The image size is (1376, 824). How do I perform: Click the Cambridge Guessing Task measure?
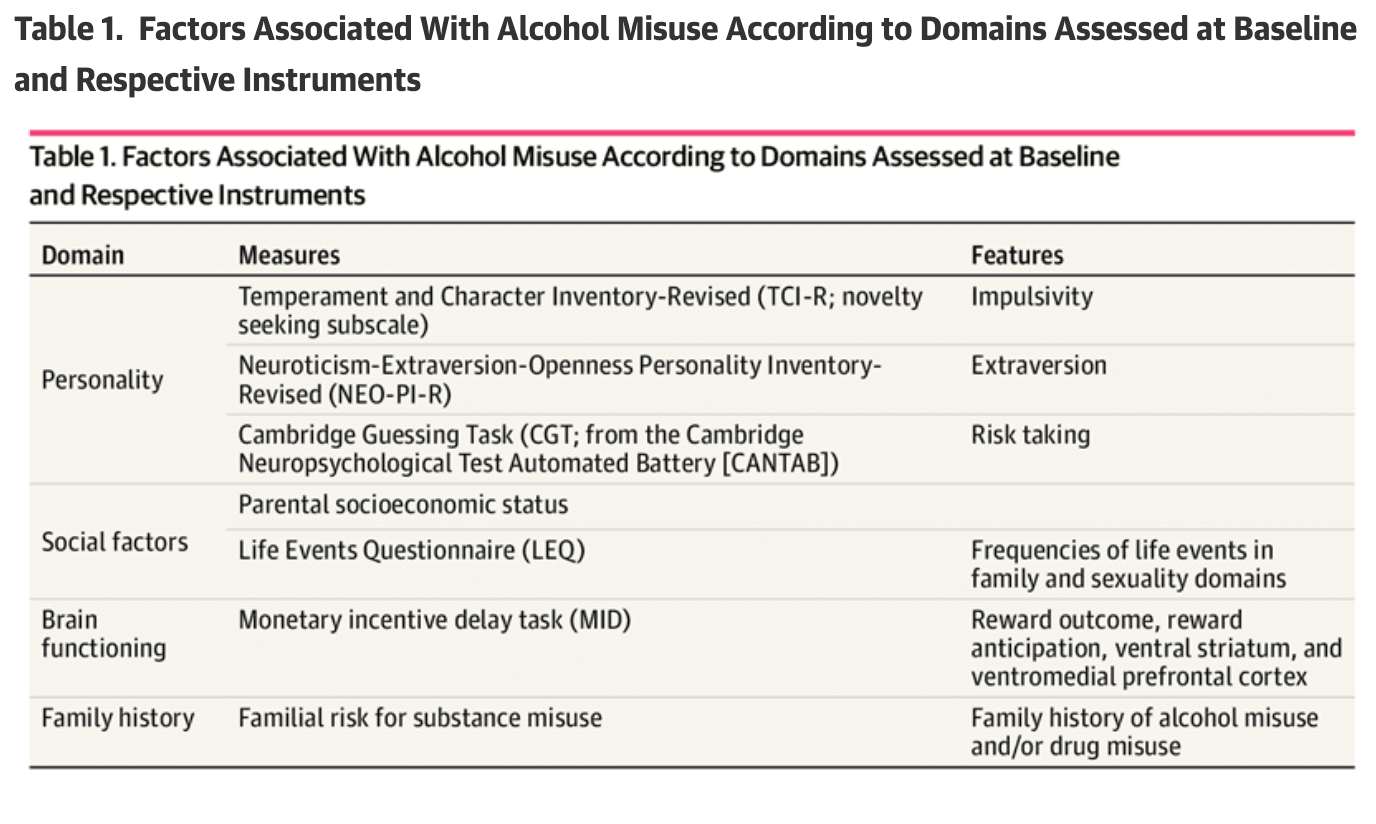click(537, 449)
